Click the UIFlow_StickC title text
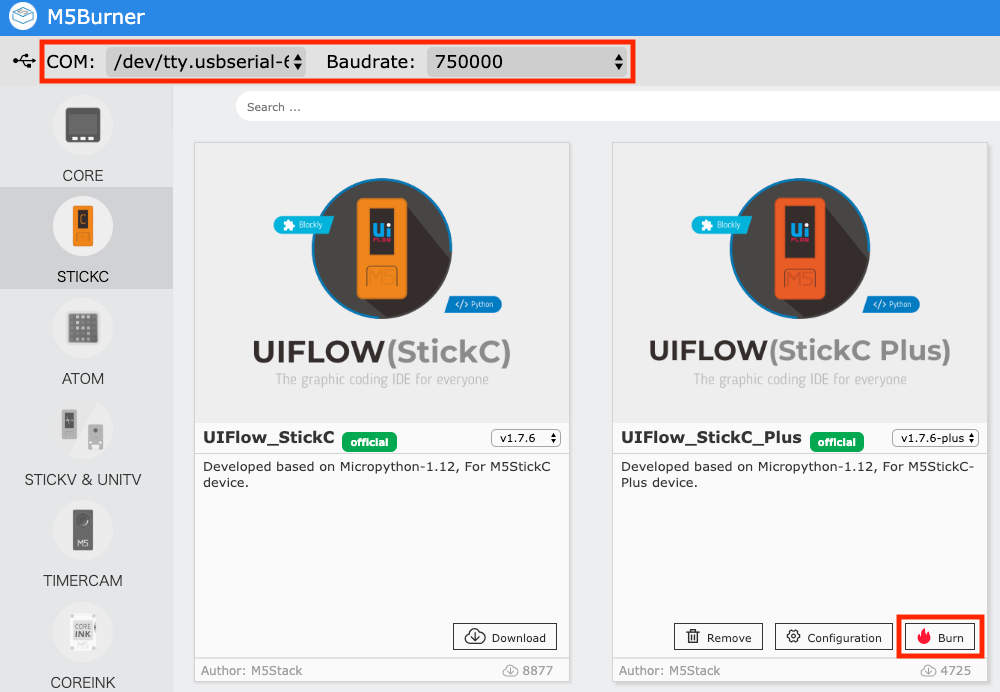 click(268, 438)
